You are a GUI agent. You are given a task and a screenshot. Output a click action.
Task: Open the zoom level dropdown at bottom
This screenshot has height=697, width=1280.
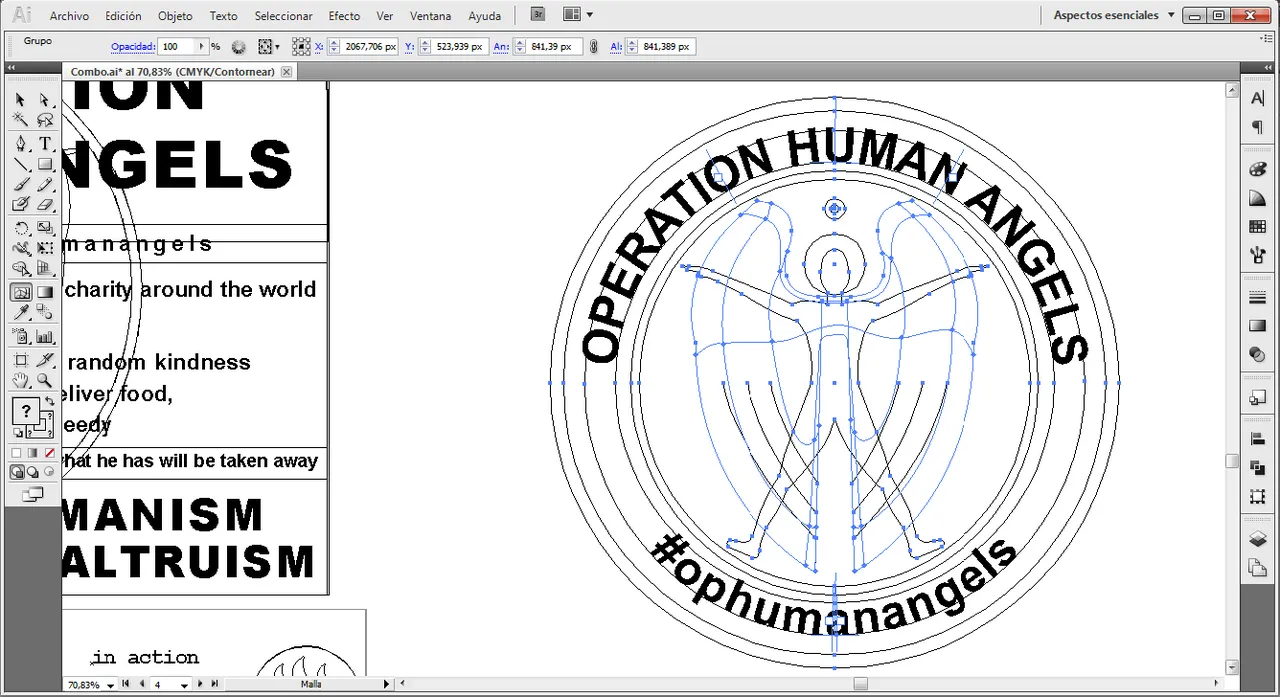110,685
